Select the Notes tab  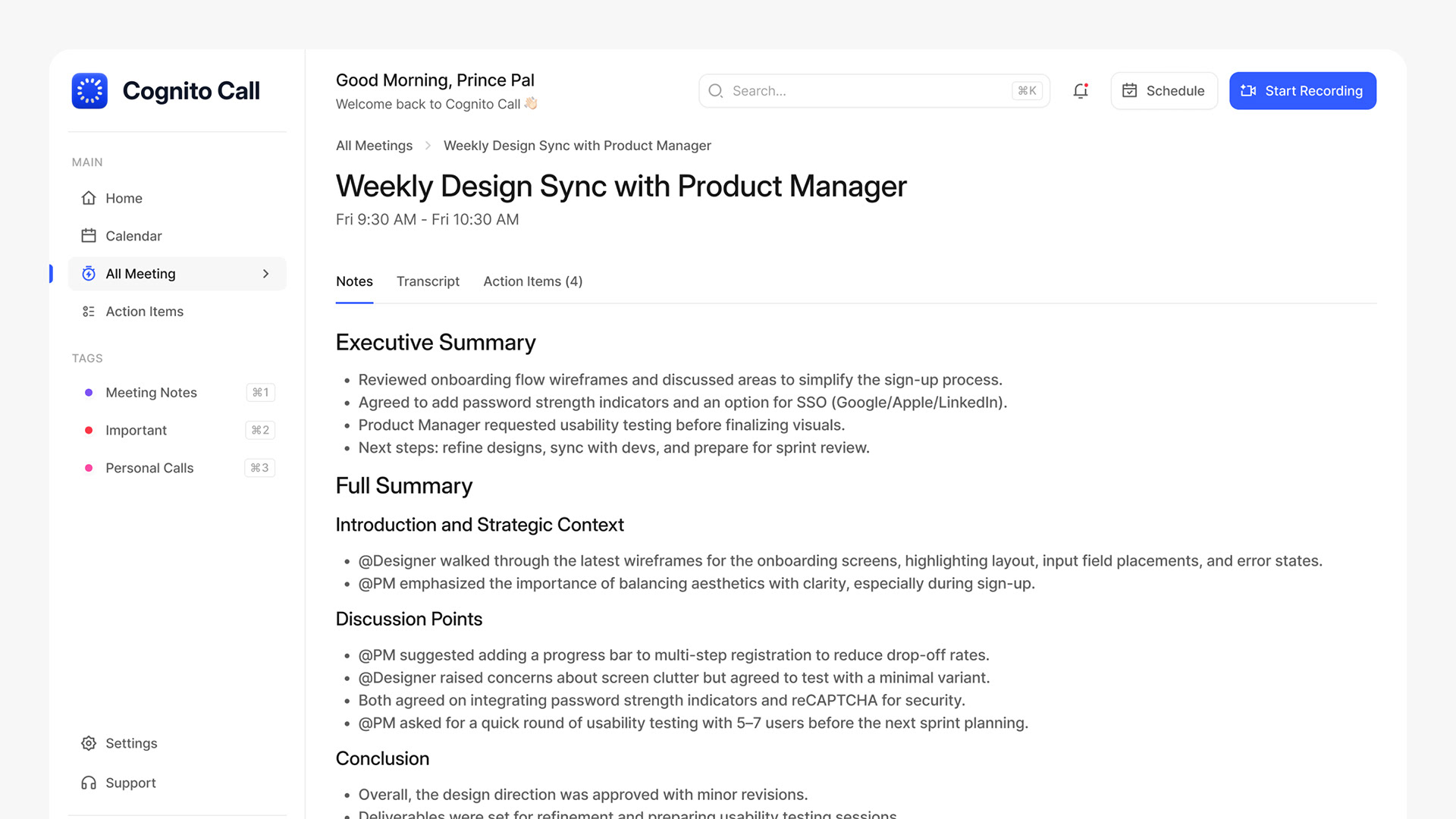point(354,281)
